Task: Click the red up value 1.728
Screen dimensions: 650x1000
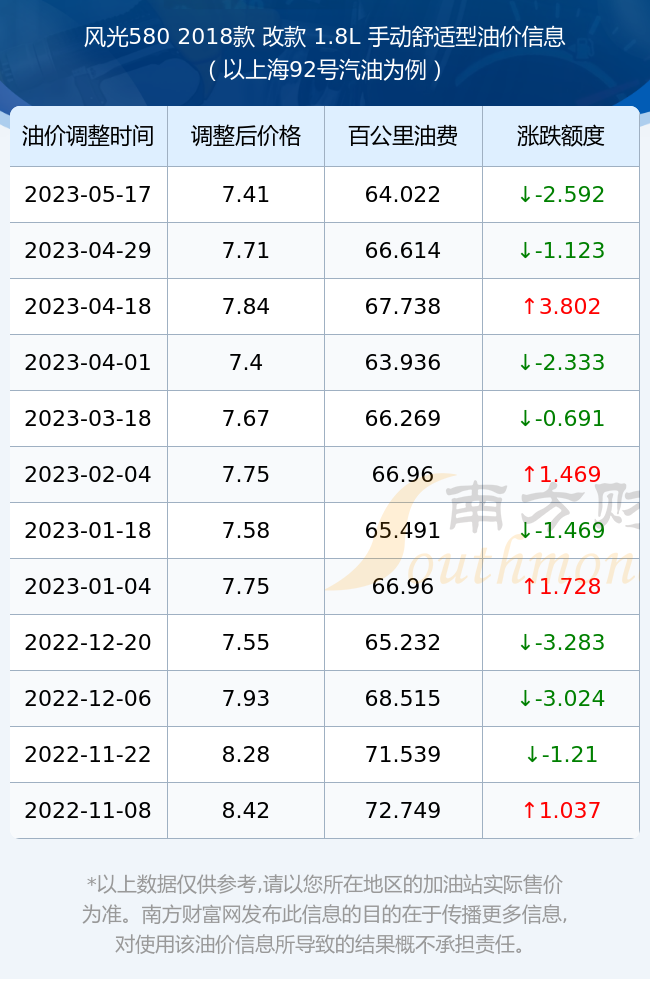Action: click(561, 586)
